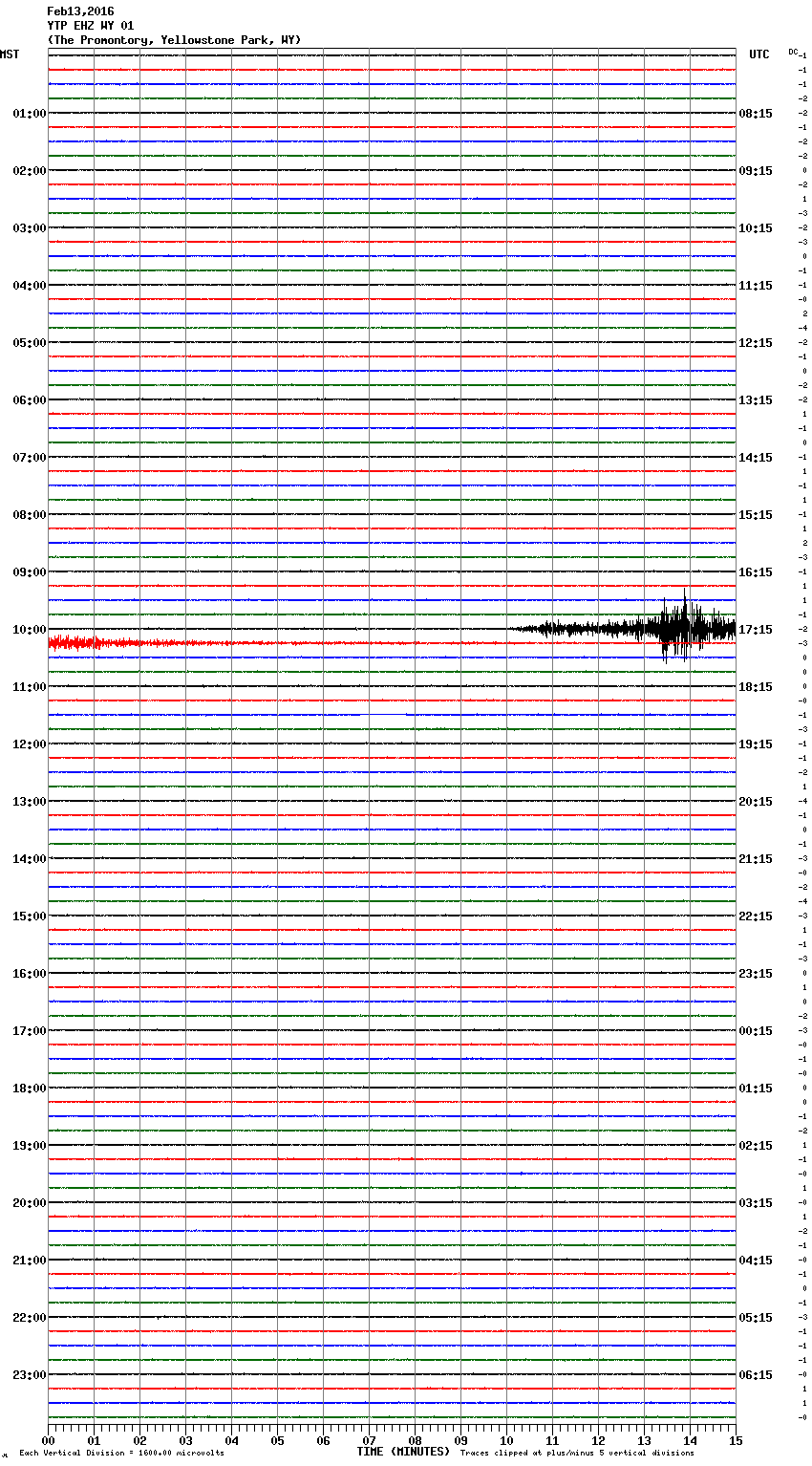
Task: Click the 16:15 UTC time label
Action: tap(756, 572)
